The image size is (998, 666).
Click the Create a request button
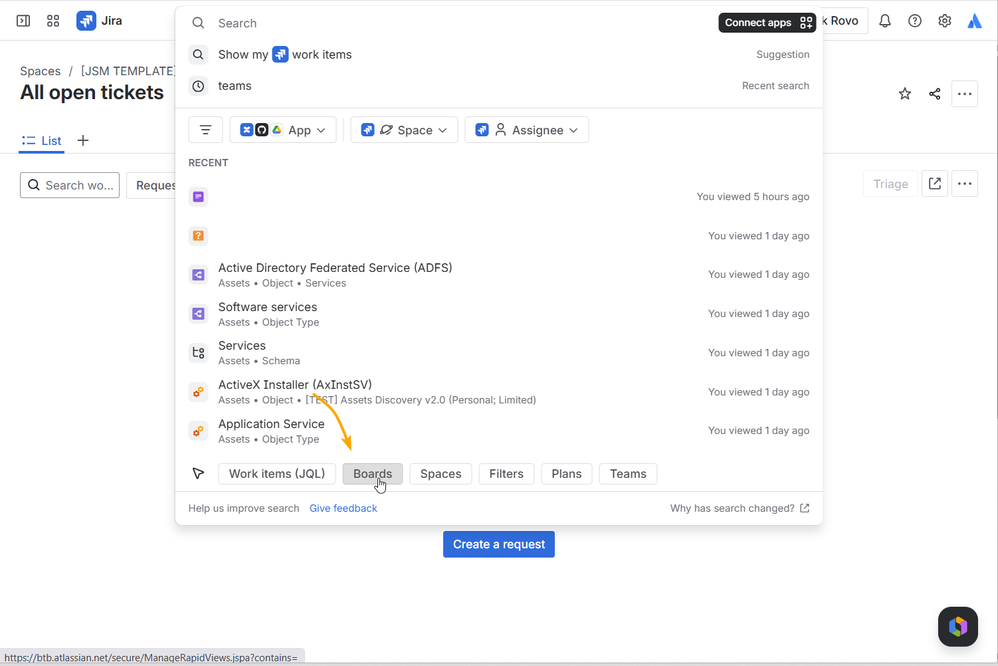click(x=499, y=544)
